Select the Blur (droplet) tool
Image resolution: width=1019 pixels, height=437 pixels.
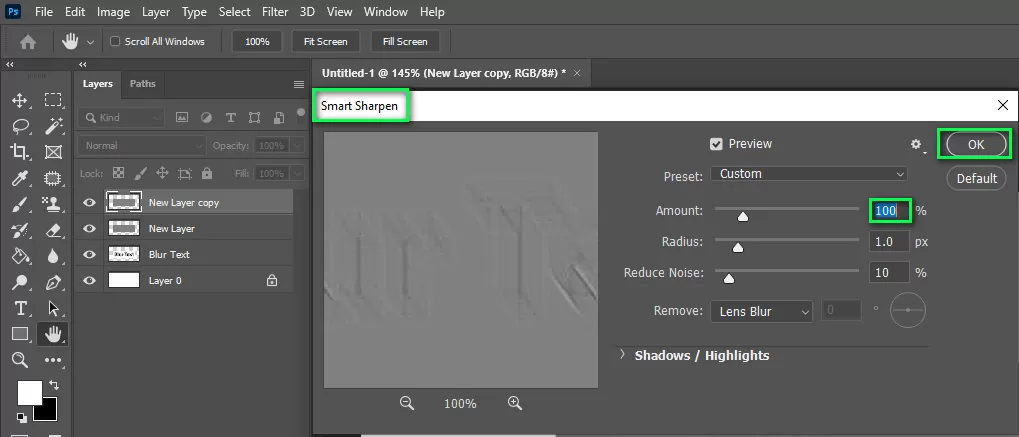(53, 256)
